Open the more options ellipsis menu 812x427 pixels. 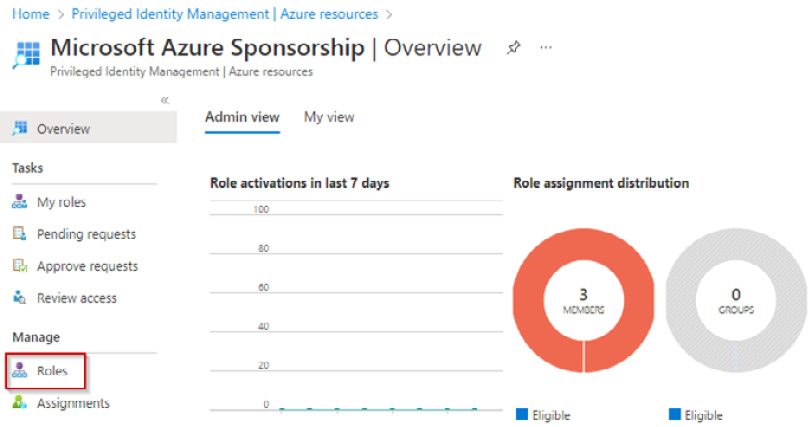click(x=546, y=48)
